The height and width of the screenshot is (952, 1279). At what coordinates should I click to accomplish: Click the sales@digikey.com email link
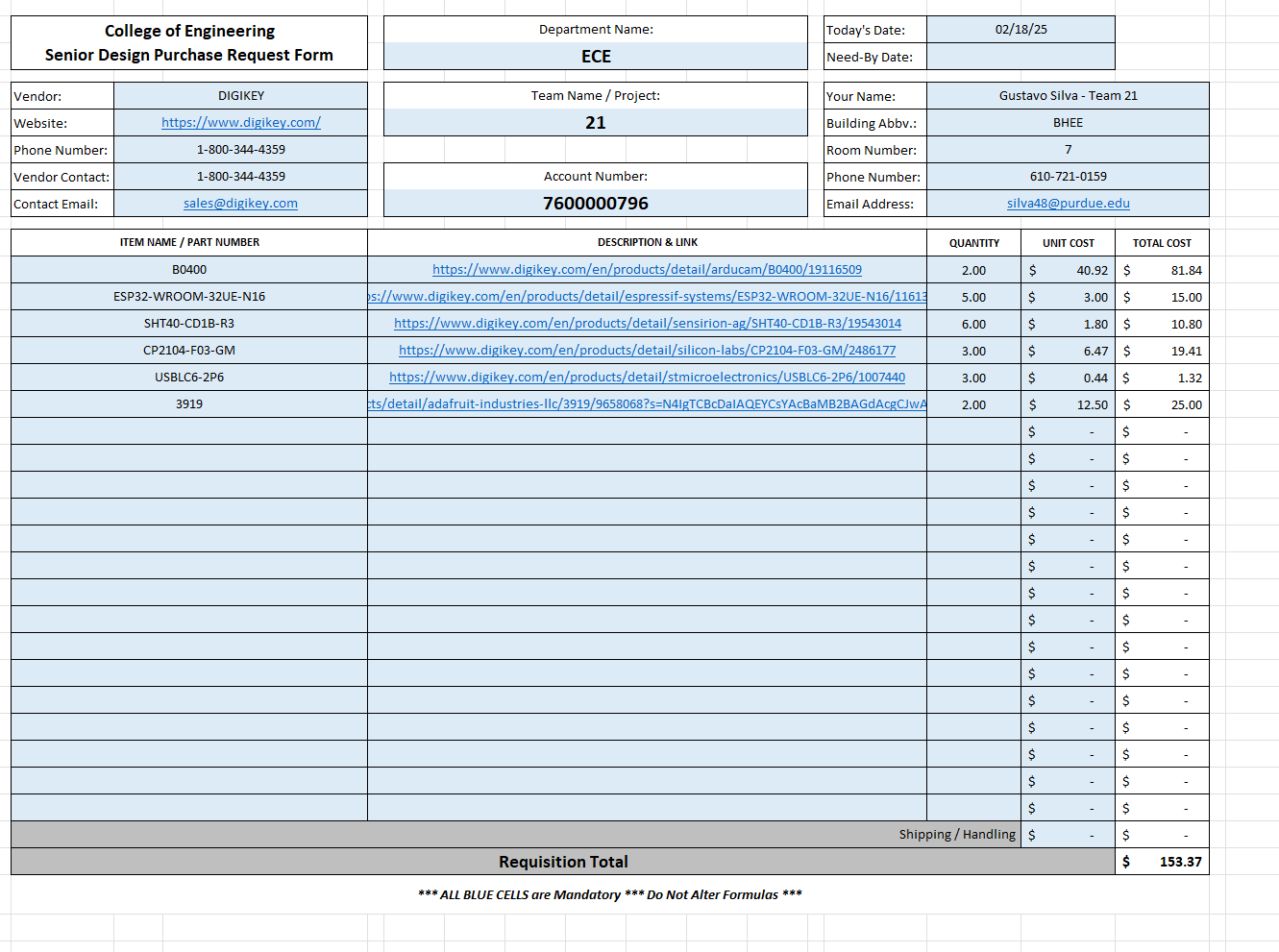click(x=240, y=204)
